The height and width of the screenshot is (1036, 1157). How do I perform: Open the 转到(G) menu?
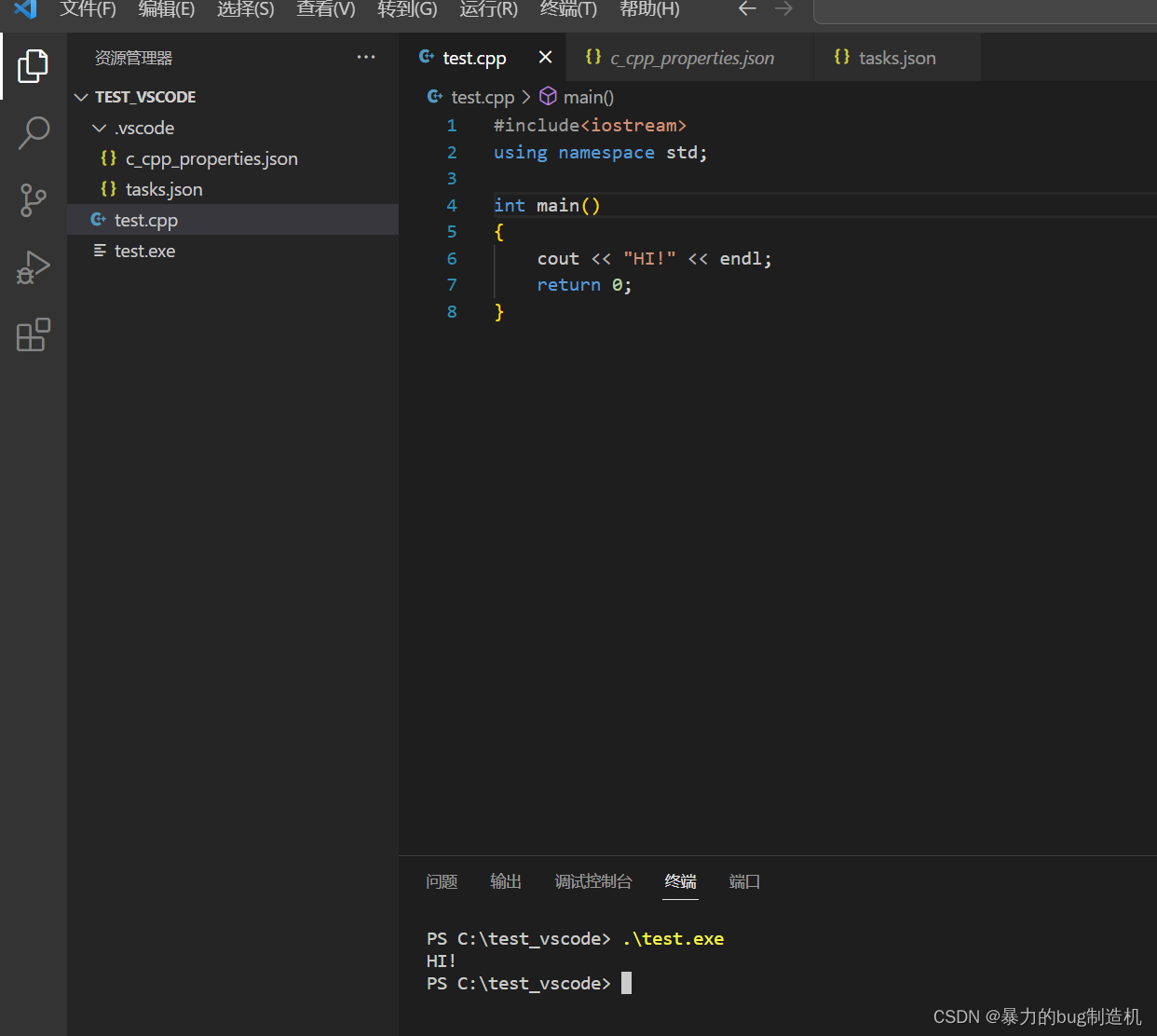coord(407,9)
